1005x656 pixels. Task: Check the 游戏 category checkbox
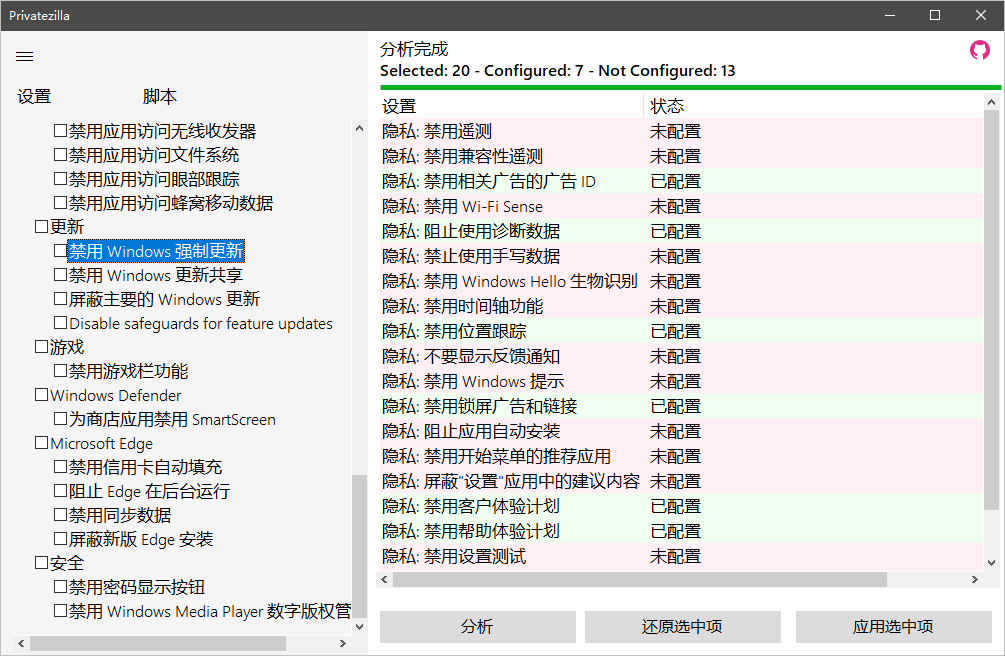[42, 347]
